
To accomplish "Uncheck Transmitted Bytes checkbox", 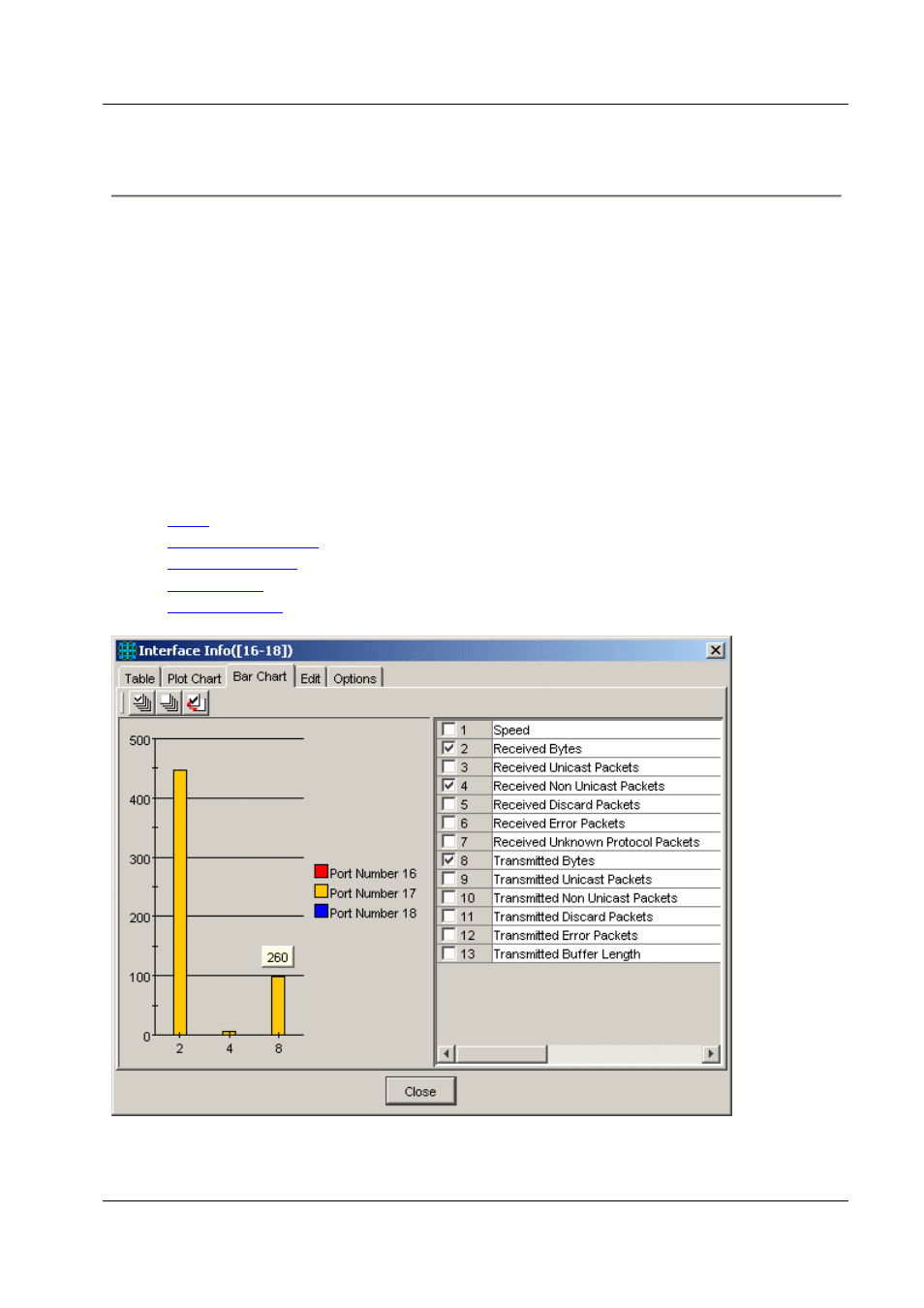I will point(448,859).
